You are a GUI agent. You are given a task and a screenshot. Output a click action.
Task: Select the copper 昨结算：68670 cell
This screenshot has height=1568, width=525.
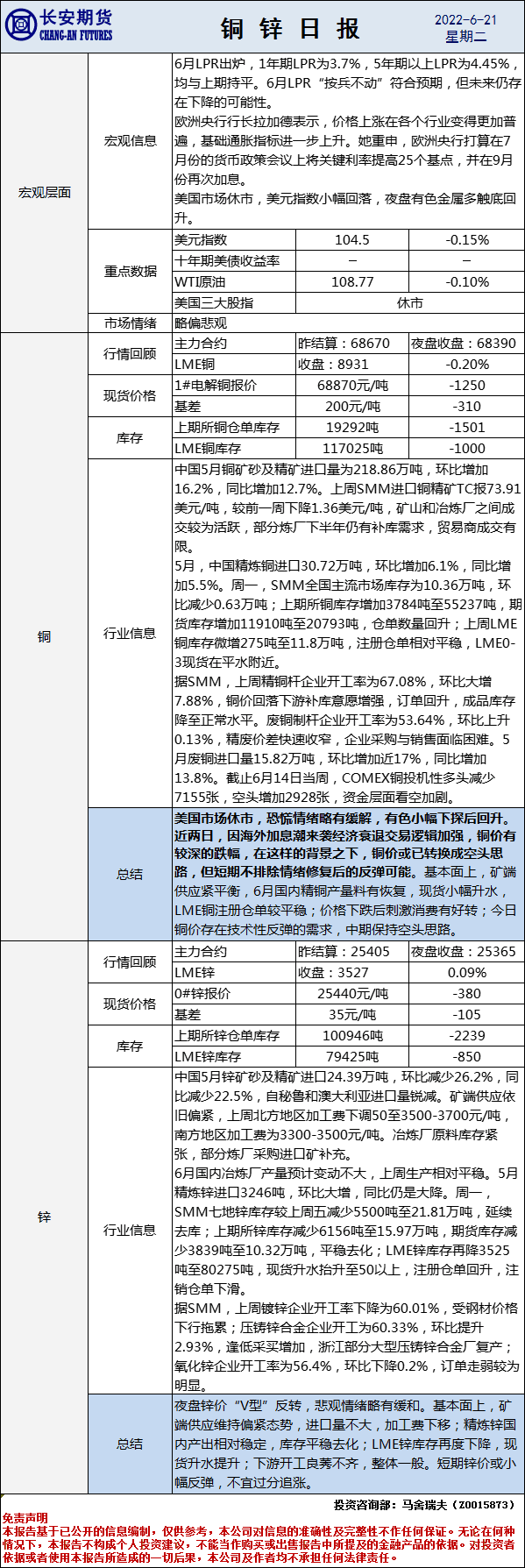[352, 343]
